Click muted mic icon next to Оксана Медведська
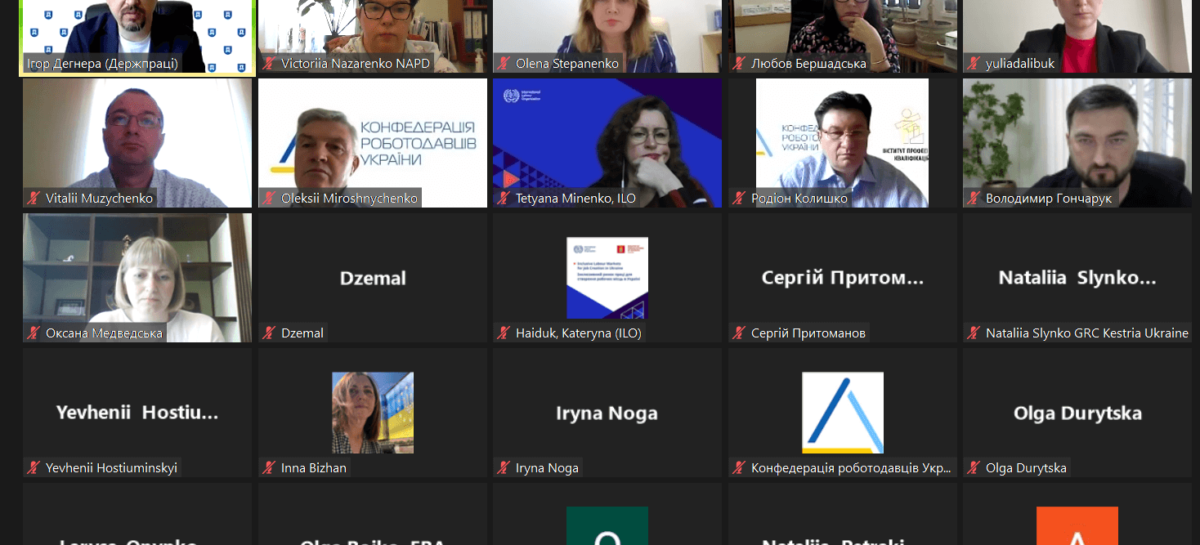The height and width of the screenshot is (545, 1200). tap(34, 333)
